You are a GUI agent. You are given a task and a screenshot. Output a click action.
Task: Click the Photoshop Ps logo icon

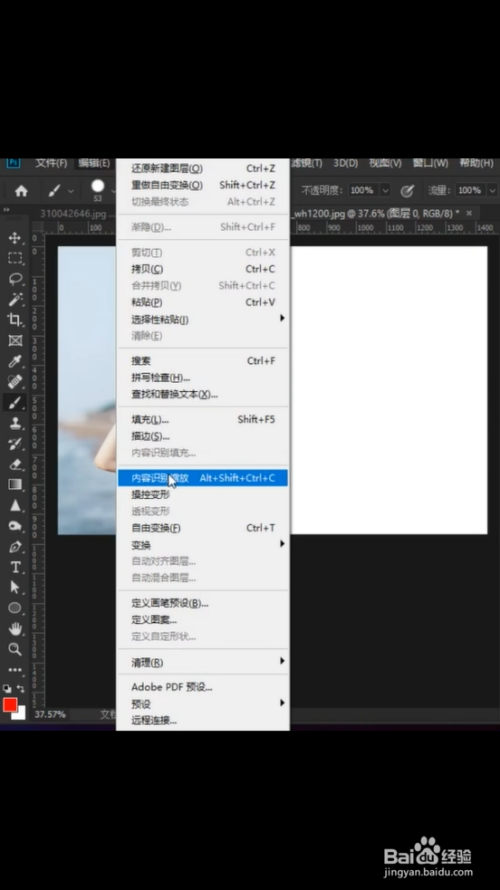tap(12, 163)
